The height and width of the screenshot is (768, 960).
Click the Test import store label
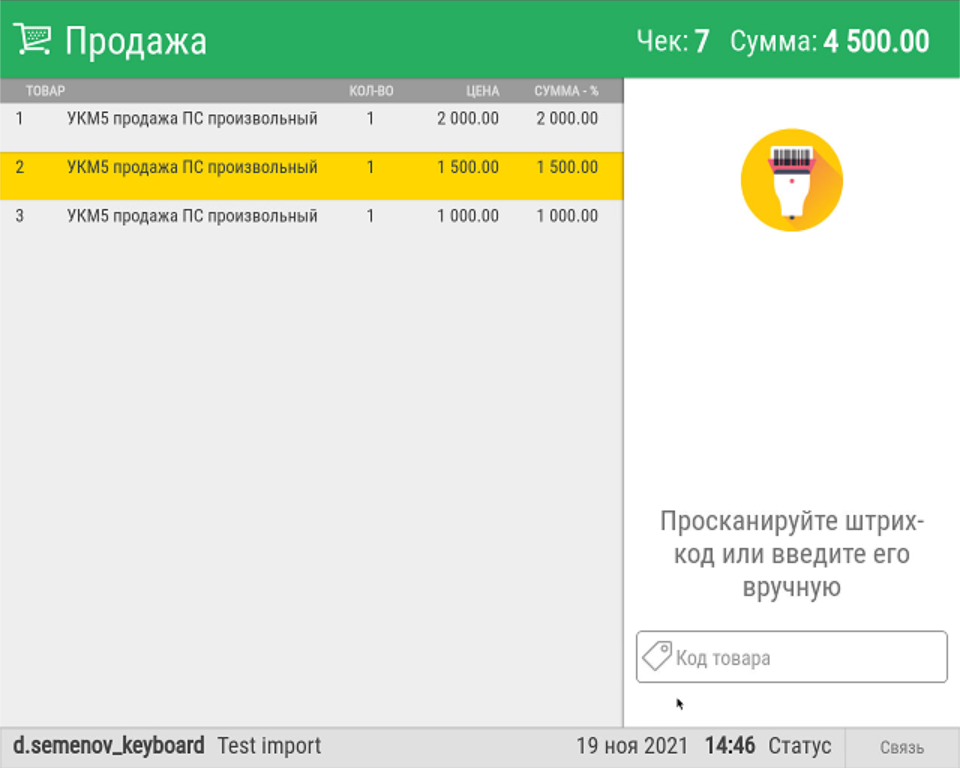tap(269, 746)
